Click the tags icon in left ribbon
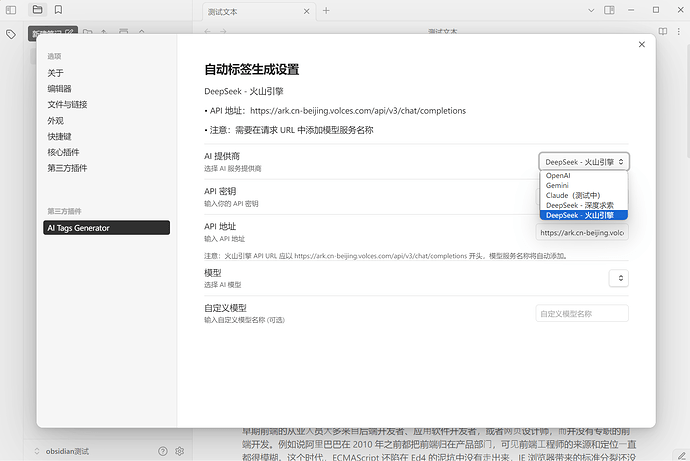 point(11,34)
